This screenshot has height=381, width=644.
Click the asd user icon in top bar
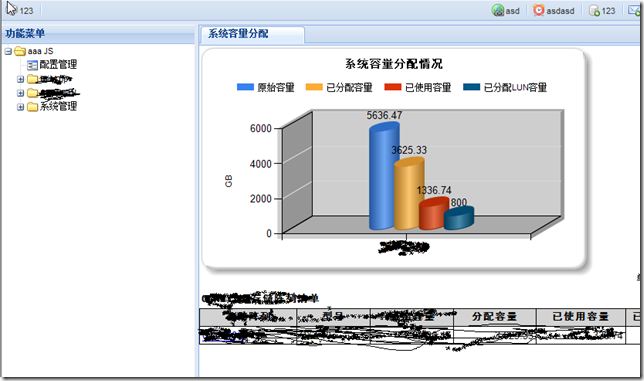tap(498, 10)
